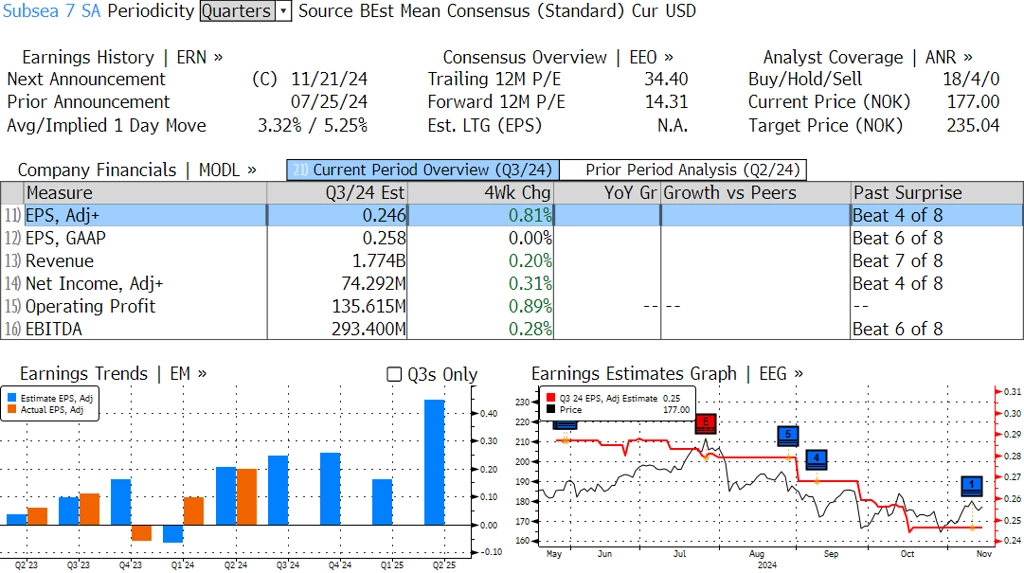The height and width of the screenshot is (573, 1024).
Task: Switch to Prior Period Analysis (Q2/24) tab
Action: [x=683, y=170]
